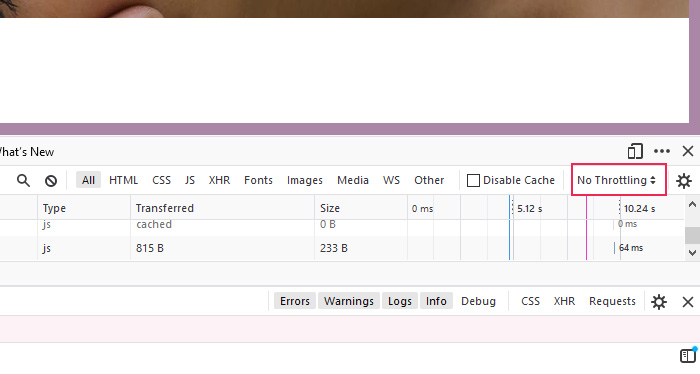
Task: Toggle console Debug filter
Action: [478, 301]
